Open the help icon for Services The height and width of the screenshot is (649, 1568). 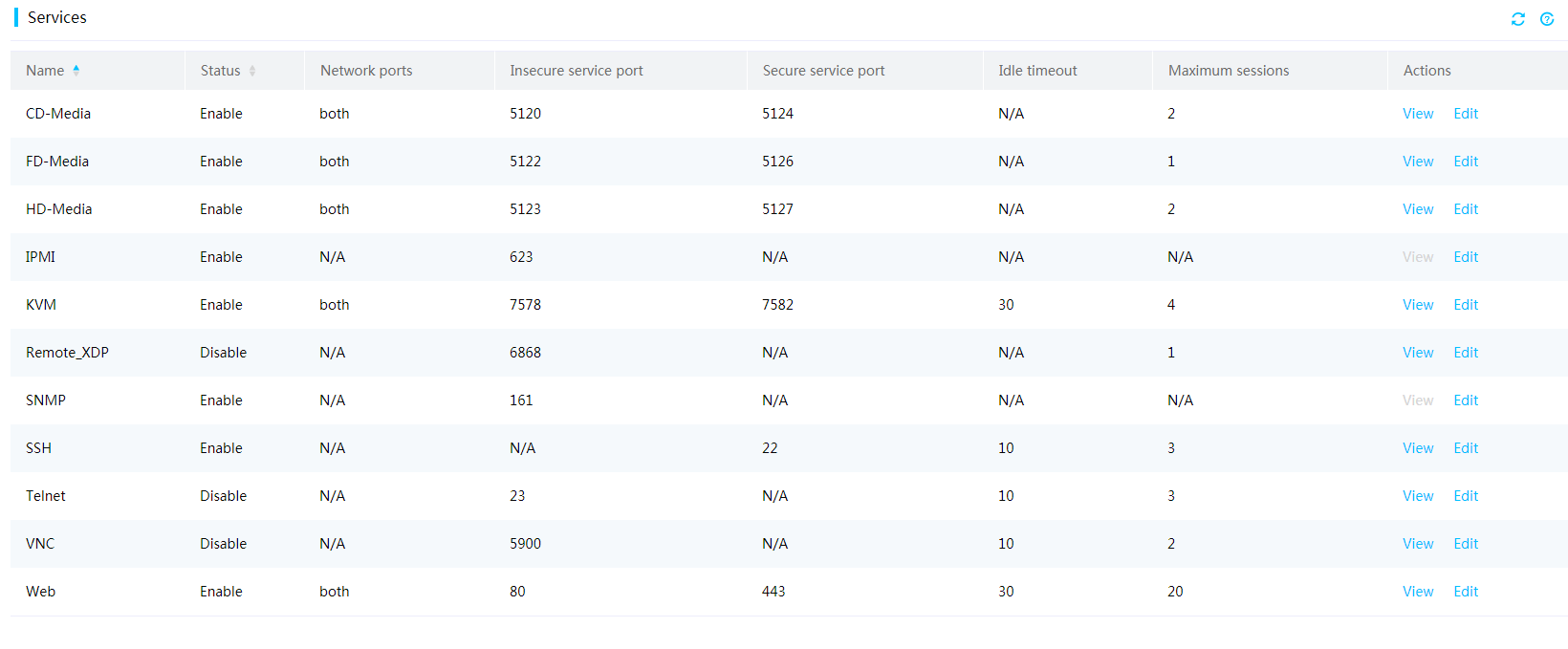1547,19
